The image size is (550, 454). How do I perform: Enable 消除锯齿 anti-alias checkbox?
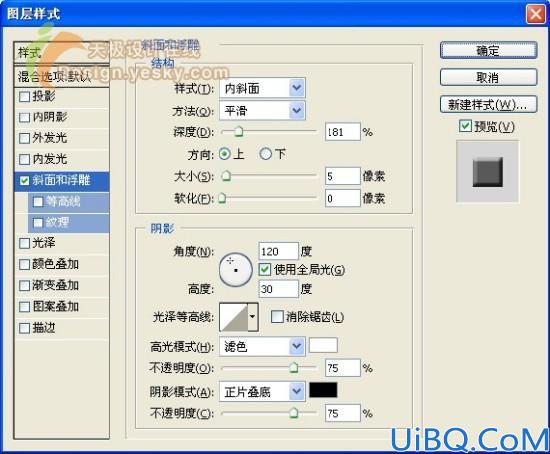coord(277,317)
